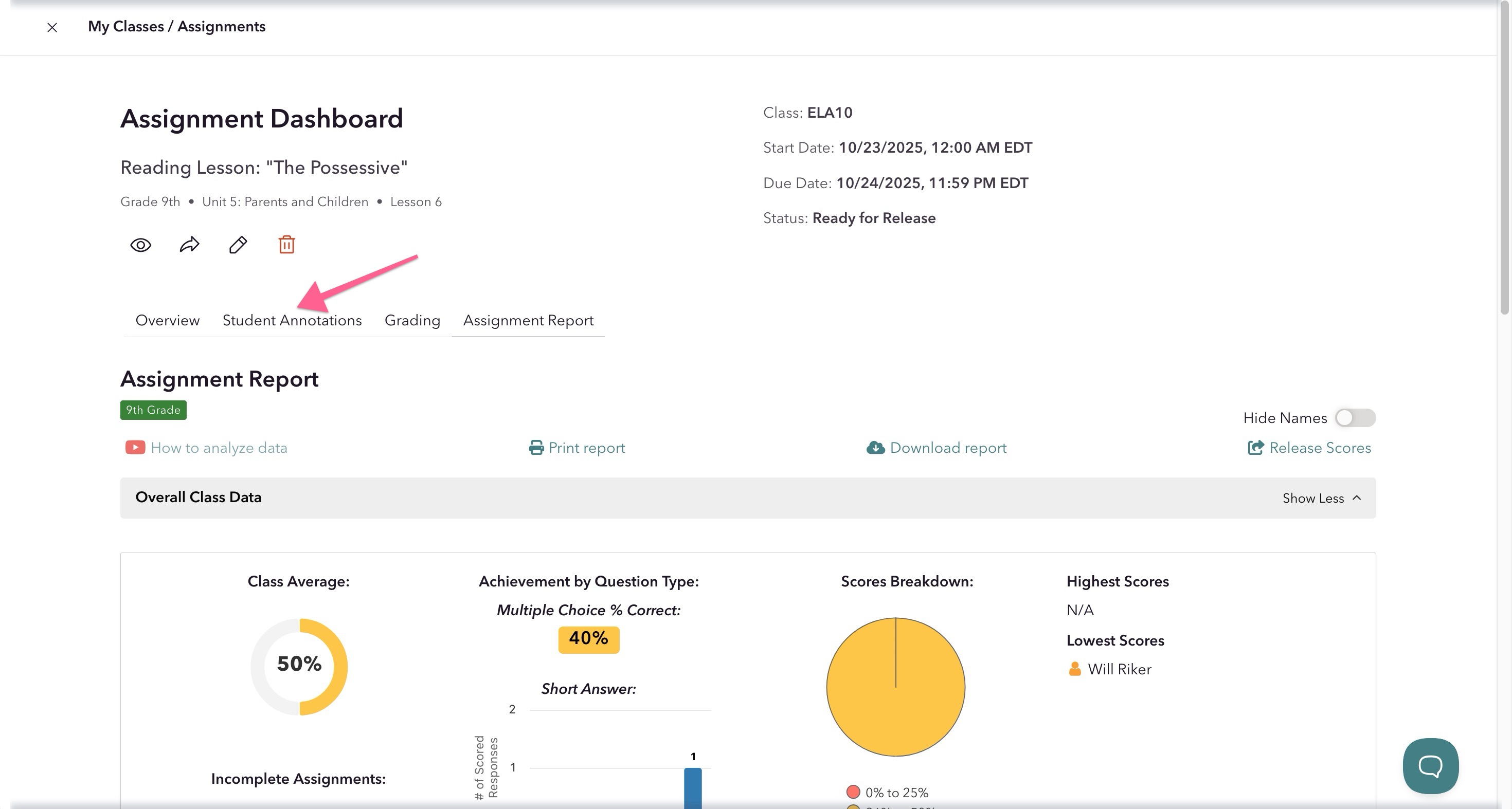Click the yellow 40% correct badge

tap(588, 638)
